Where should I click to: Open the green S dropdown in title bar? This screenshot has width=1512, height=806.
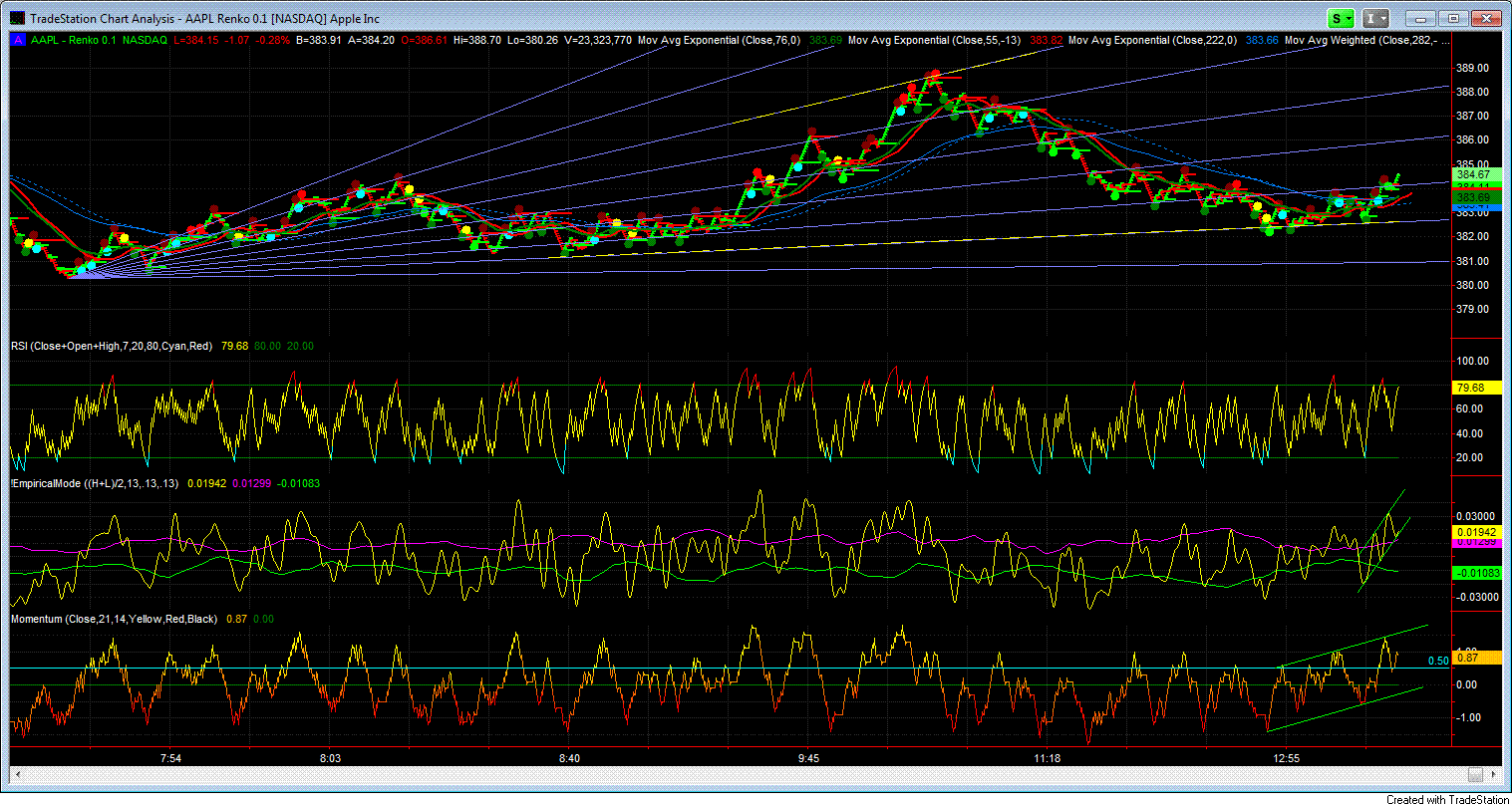1341,18
